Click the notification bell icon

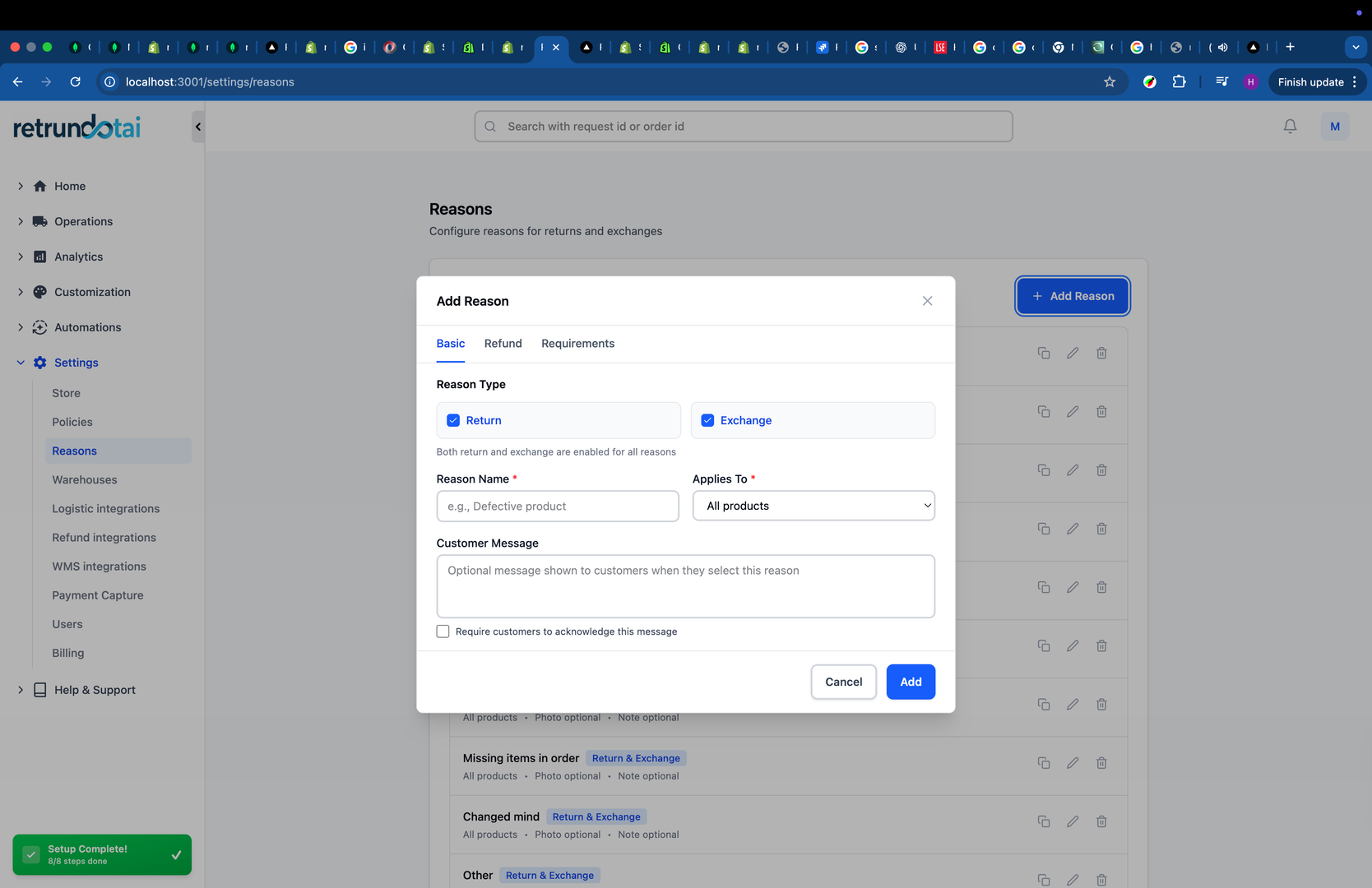click(1289, 126)
